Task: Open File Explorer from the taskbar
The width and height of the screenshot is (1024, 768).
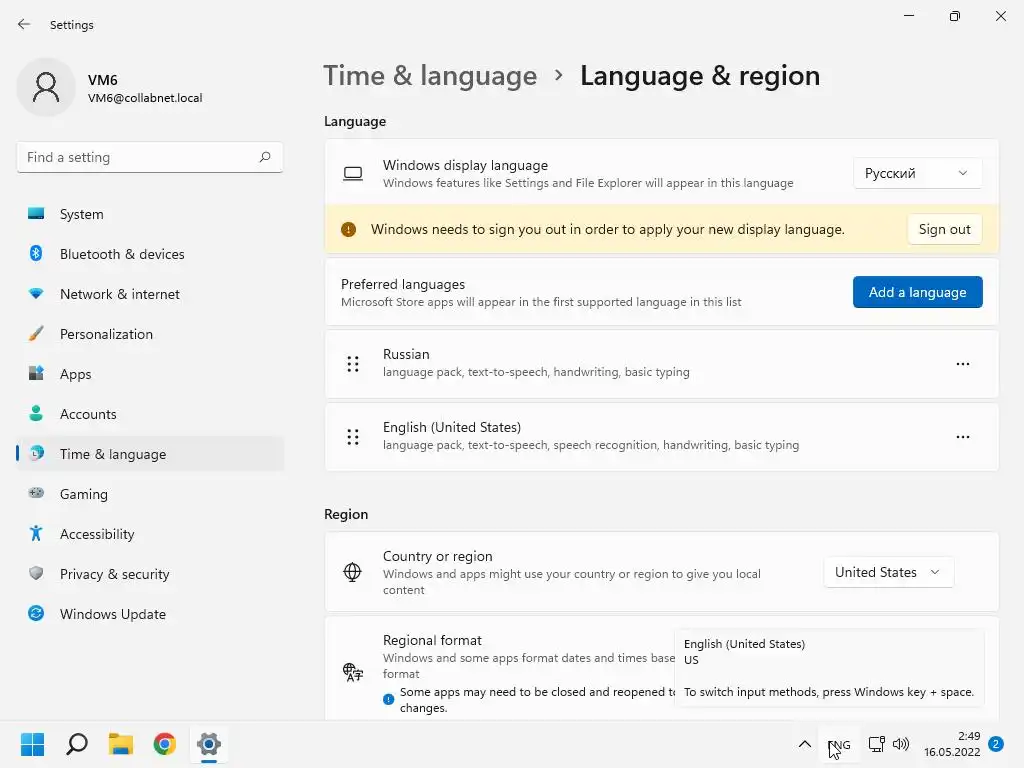Action: click(x=121, y=744)
